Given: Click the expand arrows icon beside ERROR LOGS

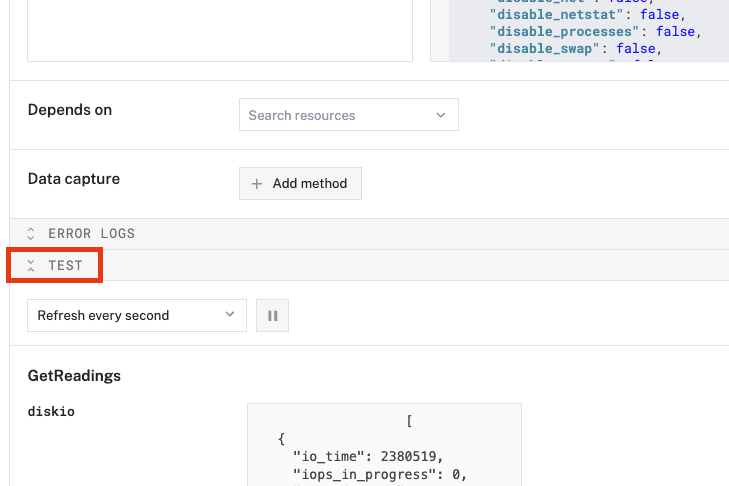Looking at the screenshot, I should coord(31,234).
